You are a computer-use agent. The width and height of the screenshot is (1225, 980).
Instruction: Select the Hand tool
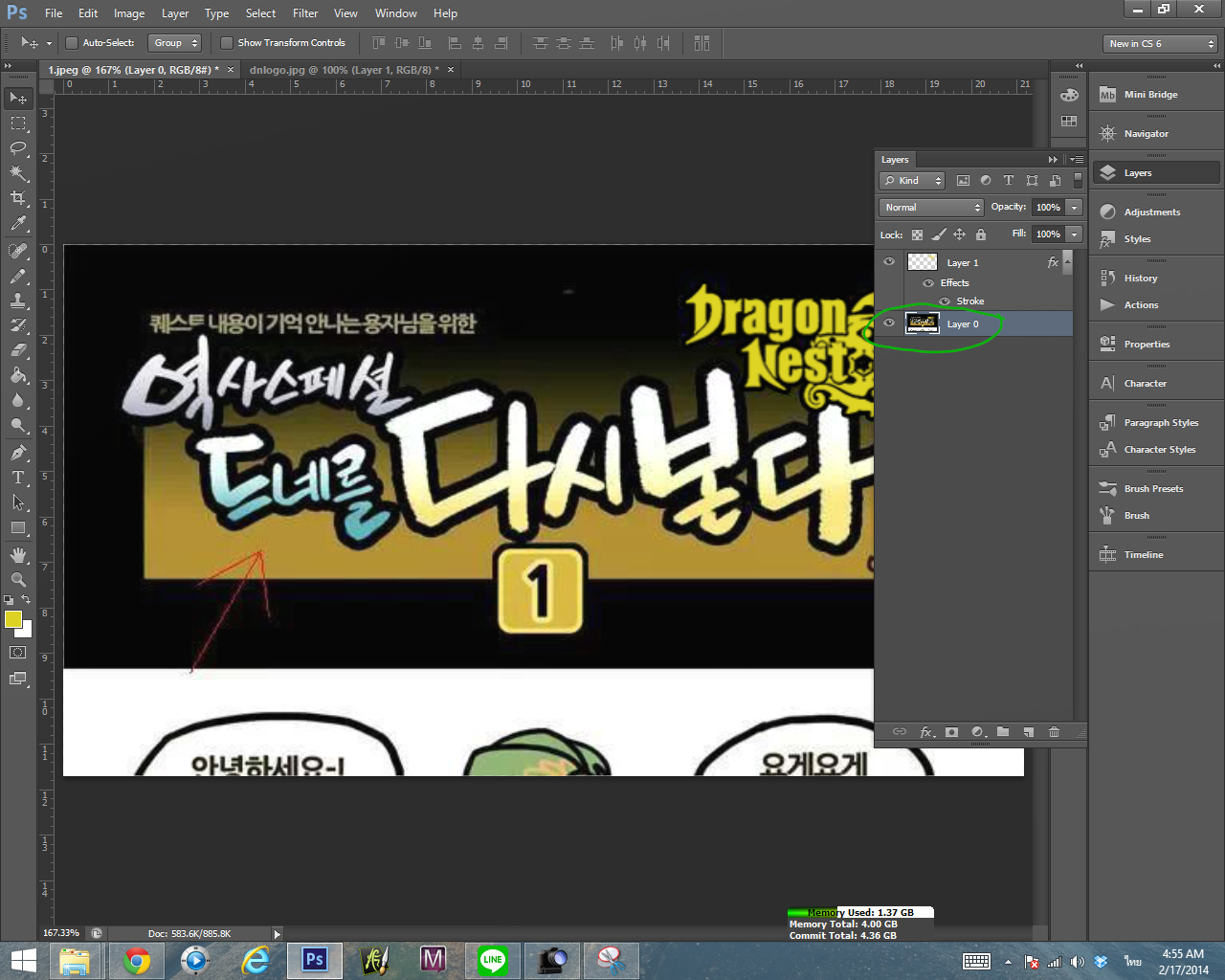click(18, 555)
